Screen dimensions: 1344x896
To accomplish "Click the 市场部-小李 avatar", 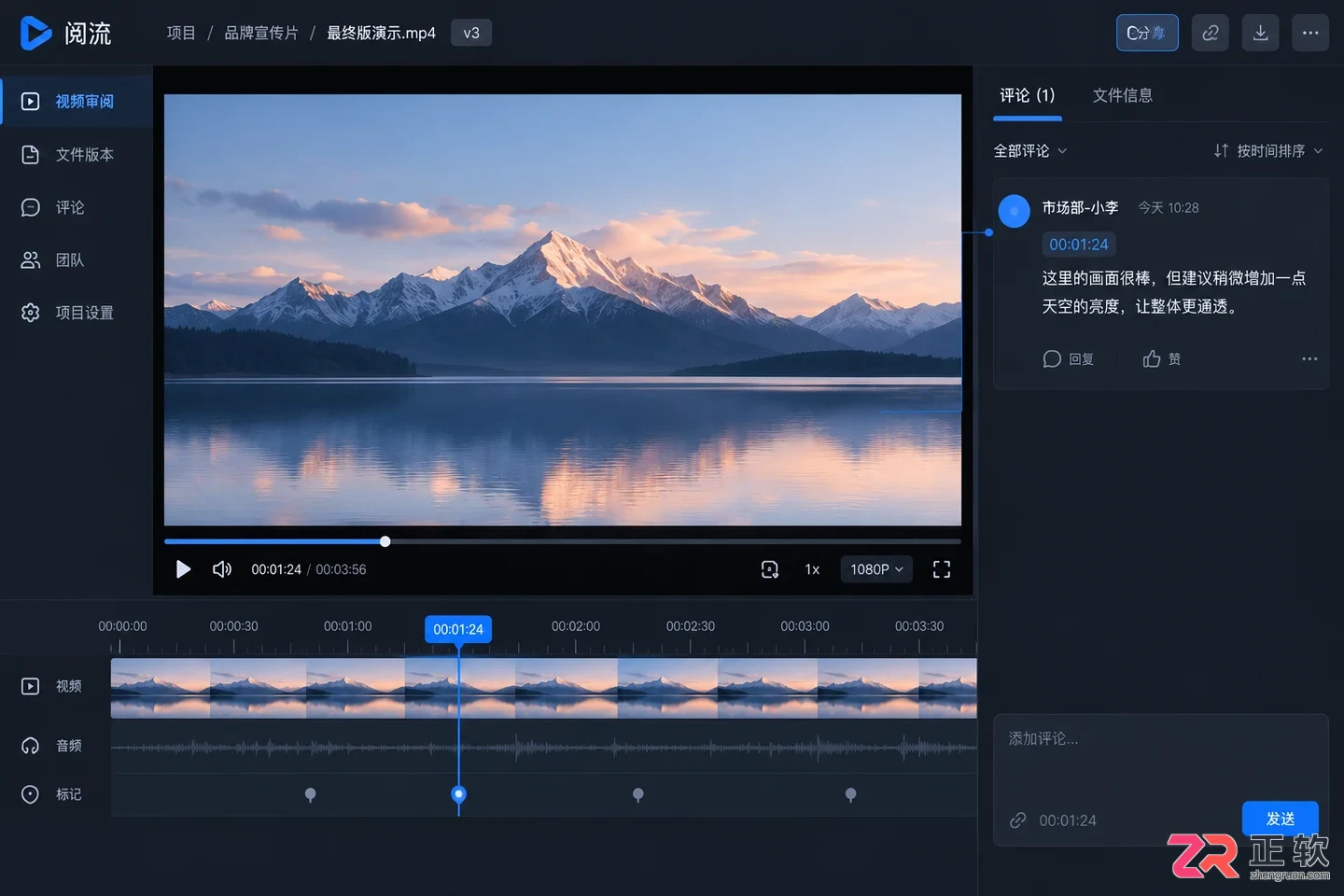I will (x=1015, y=211).
